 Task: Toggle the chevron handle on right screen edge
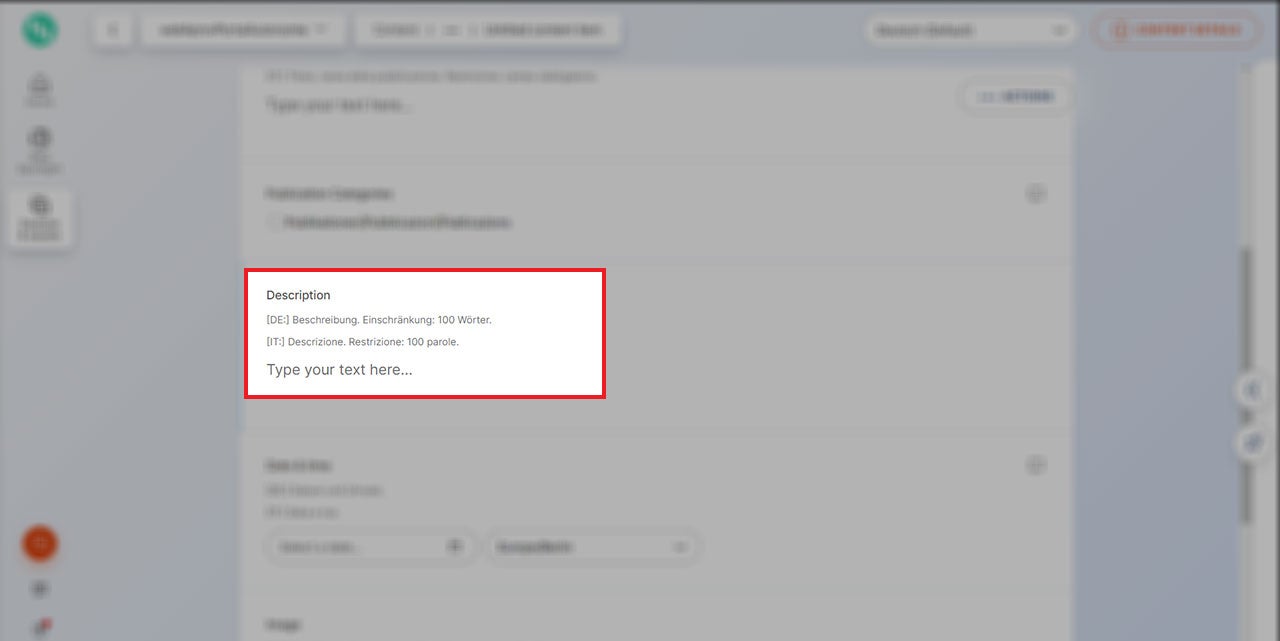1252,390
